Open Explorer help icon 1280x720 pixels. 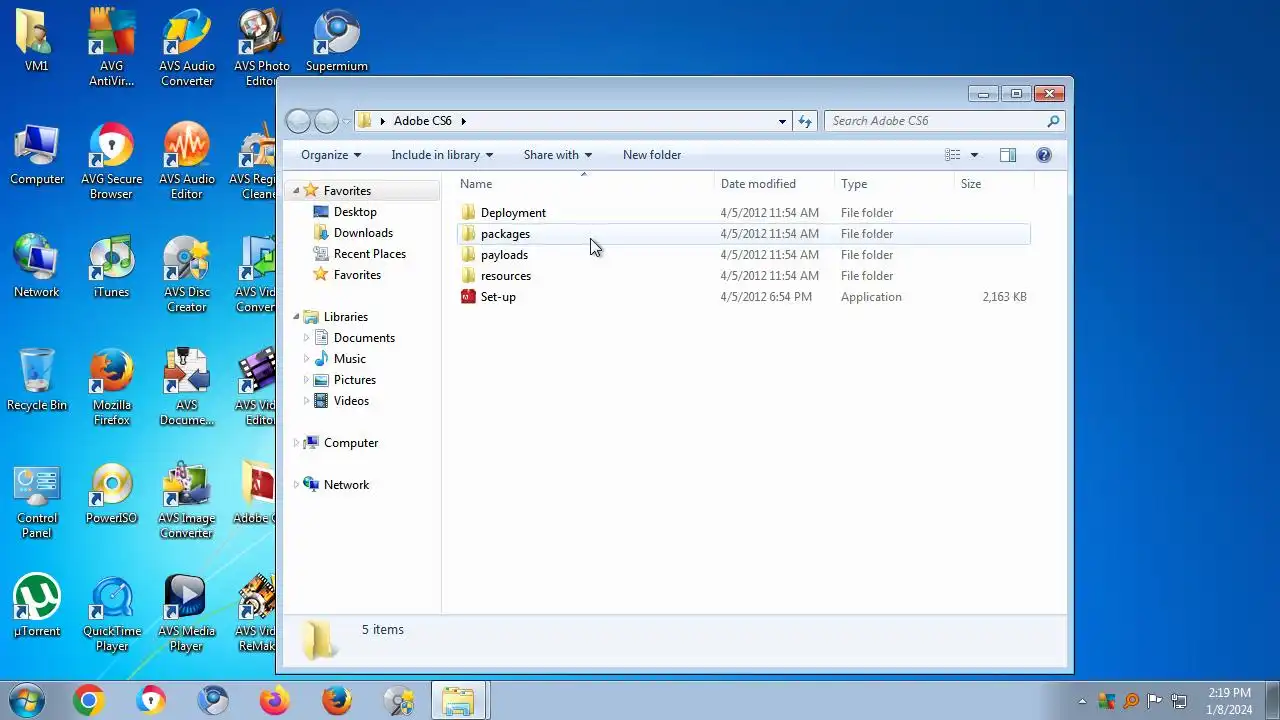(x=1044, y=155)
